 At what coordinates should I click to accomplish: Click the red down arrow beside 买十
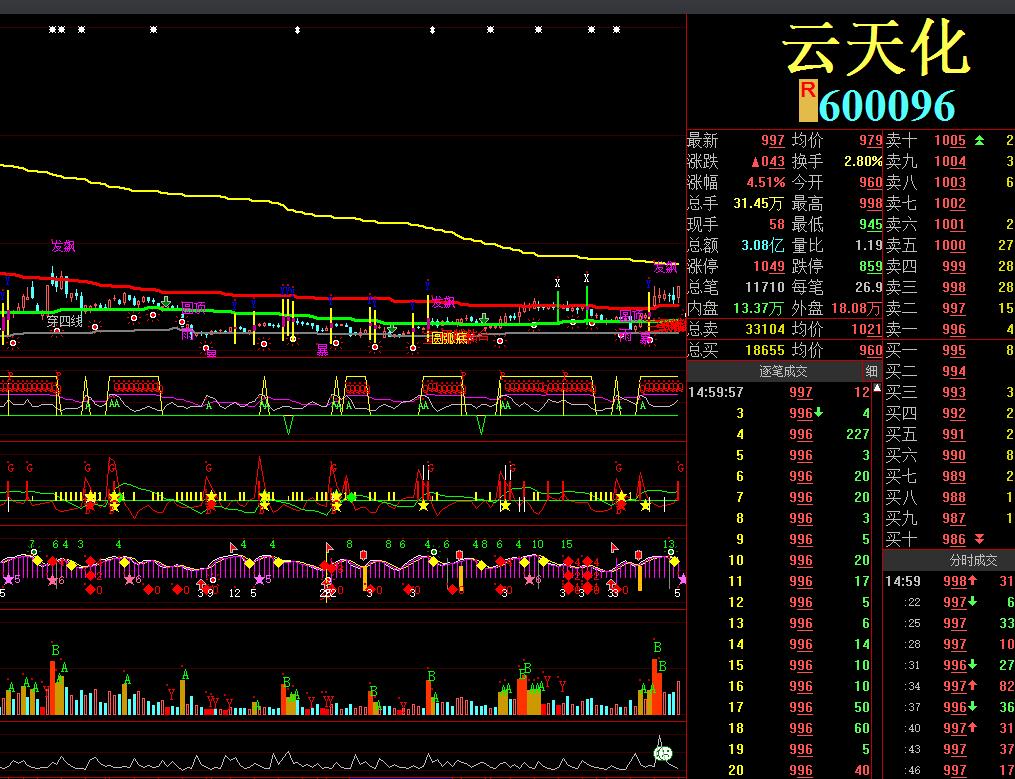pos(979,539)
